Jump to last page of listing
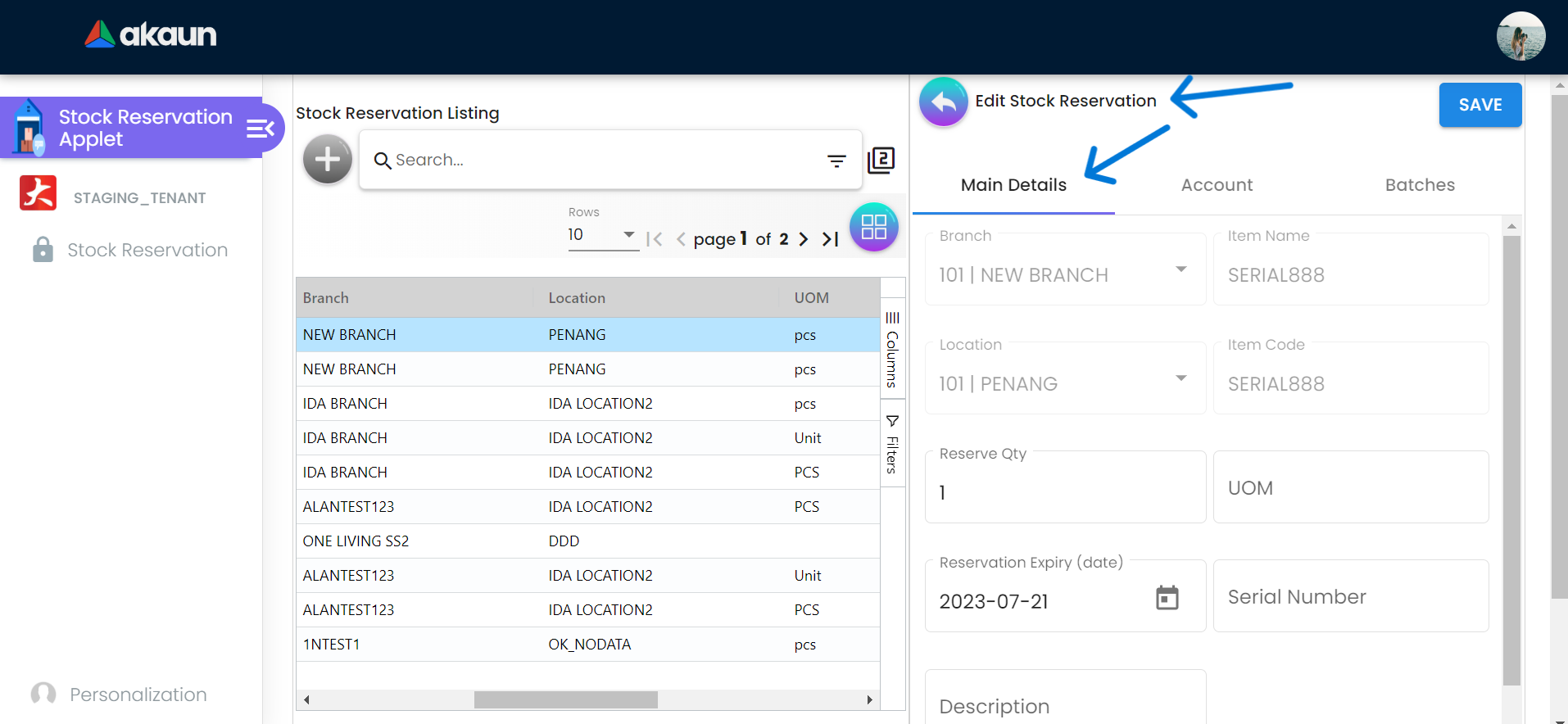Image resolution: width=1568 pixels, height=724 pixels. (x=831, y=239)
